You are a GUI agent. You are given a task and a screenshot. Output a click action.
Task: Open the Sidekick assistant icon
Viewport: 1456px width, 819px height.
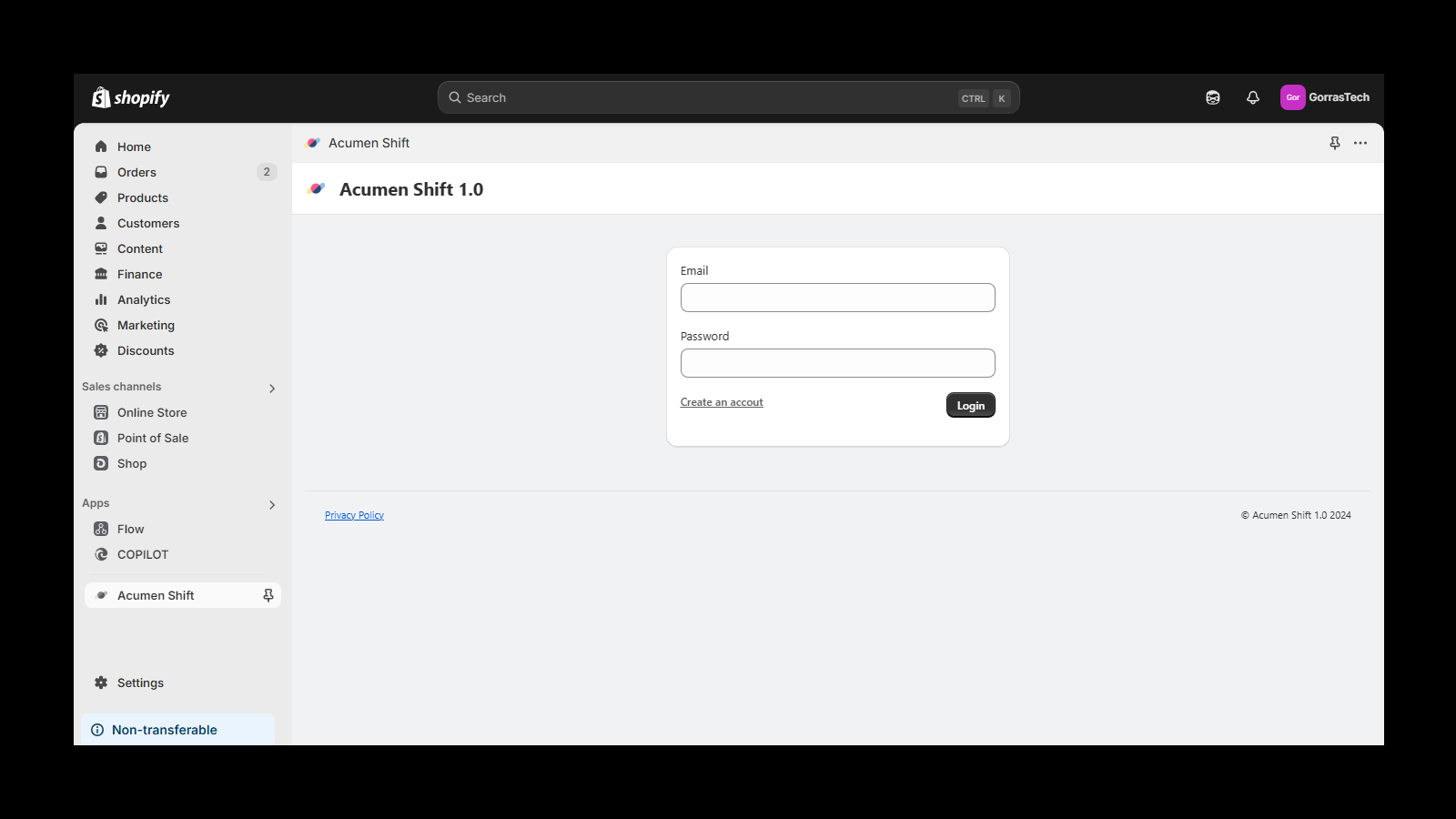click(1213, 97)
